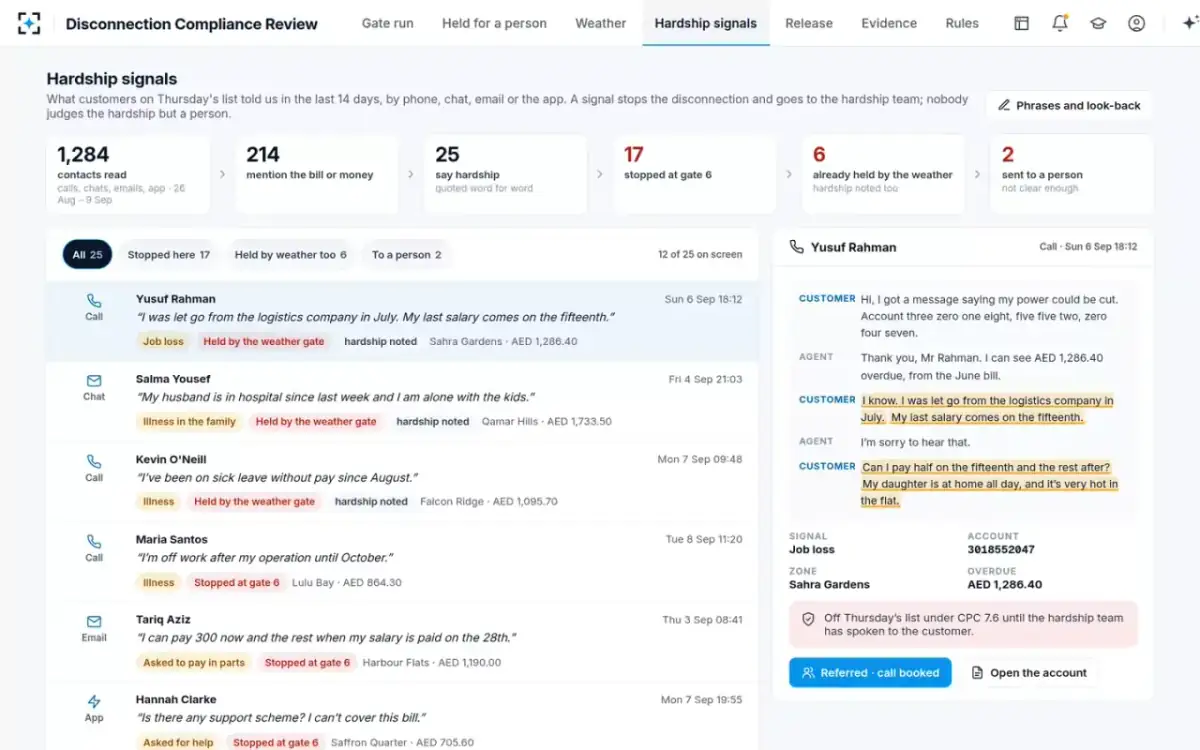Click Open the account button
Image resolution: width=1200 pixels, height=750 pixels.
[1029, 673]
